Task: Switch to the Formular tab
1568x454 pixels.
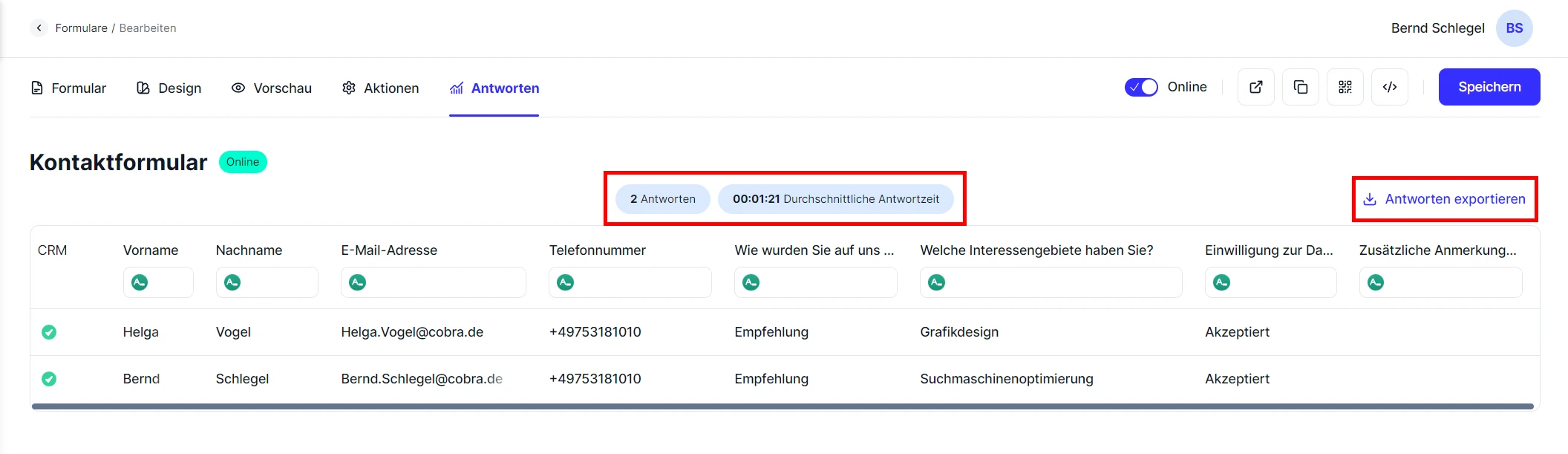Action: pos(68,88)
